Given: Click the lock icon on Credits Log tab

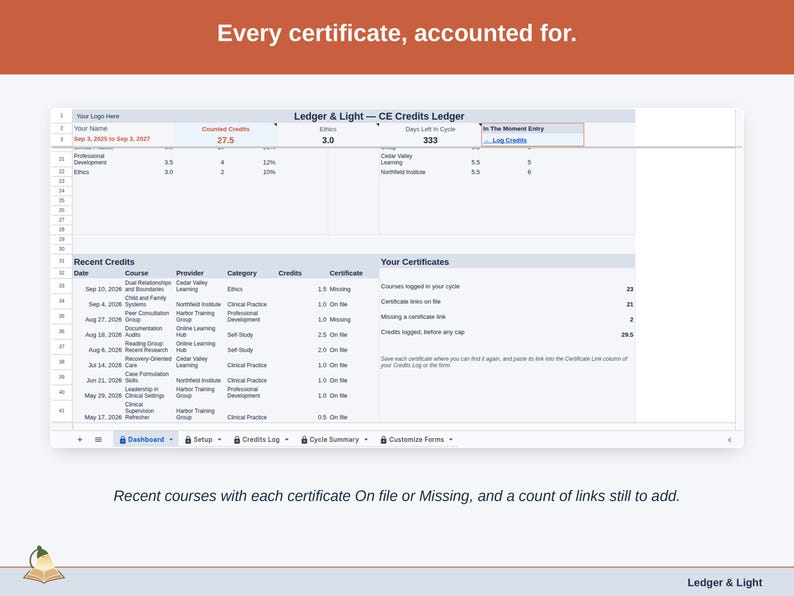Looking at the screenshot, I should coord(236,440).
